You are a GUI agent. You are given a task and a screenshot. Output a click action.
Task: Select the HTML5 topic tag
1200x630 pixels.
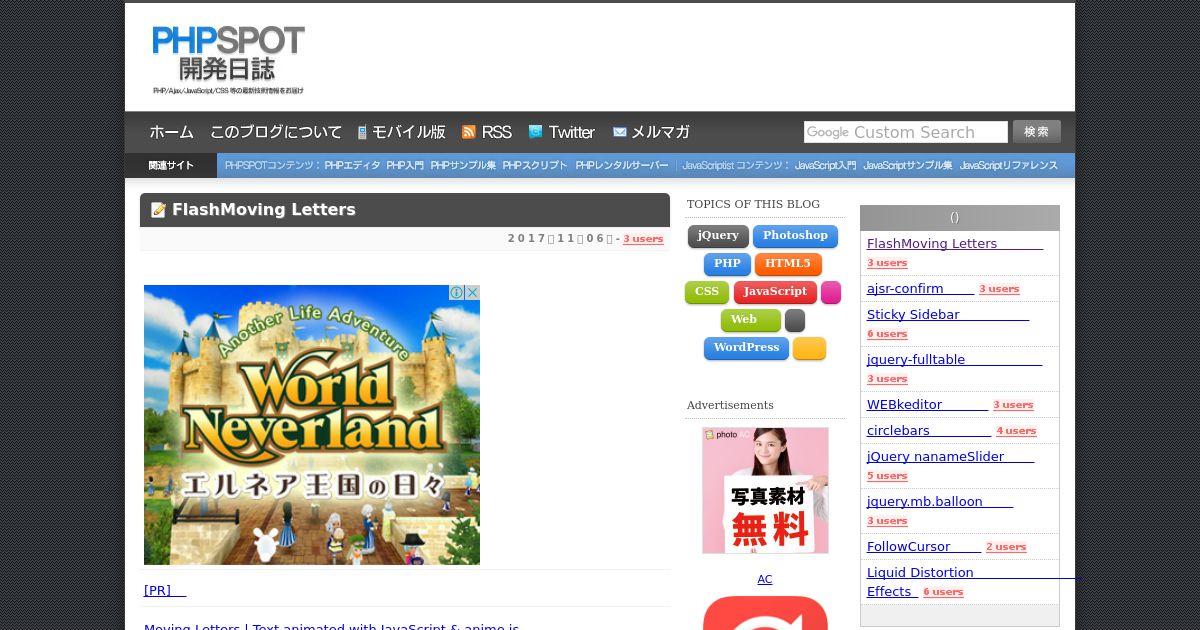click(788, 264)
